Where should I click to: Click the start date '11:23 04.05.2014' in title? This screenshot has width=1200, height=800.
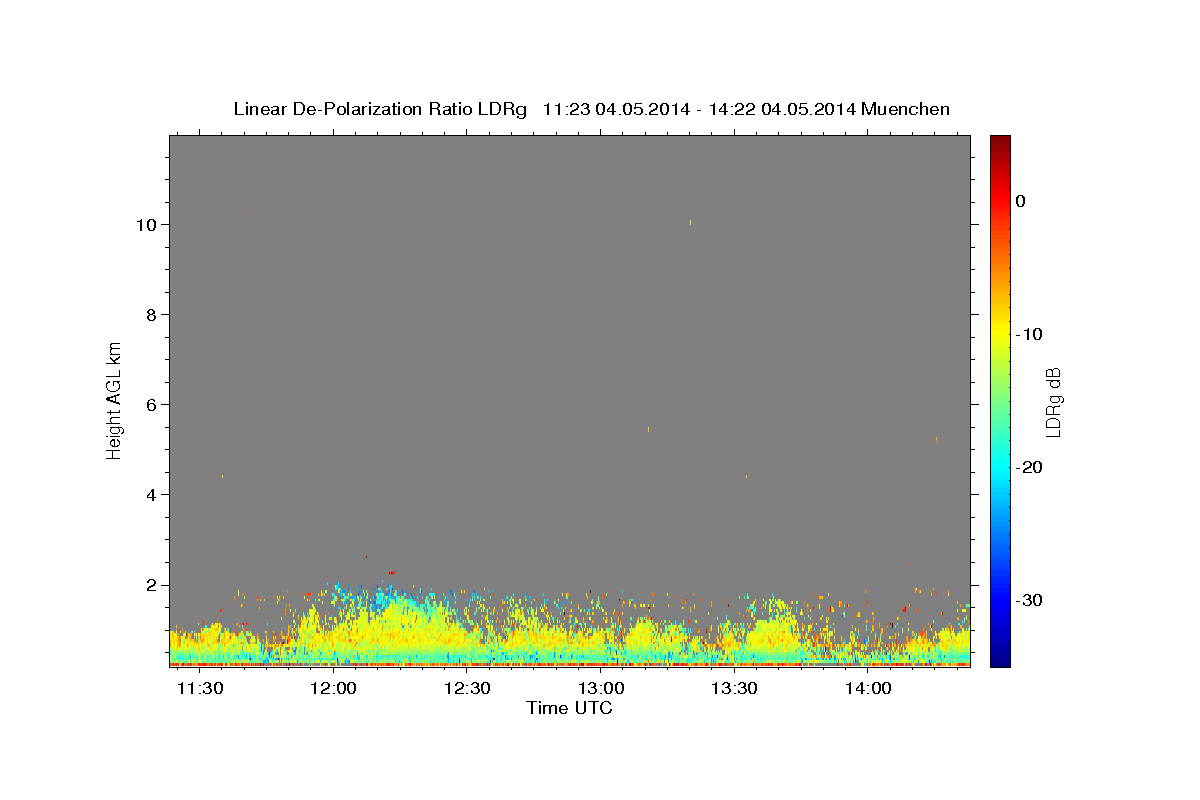tap(615, 109)
